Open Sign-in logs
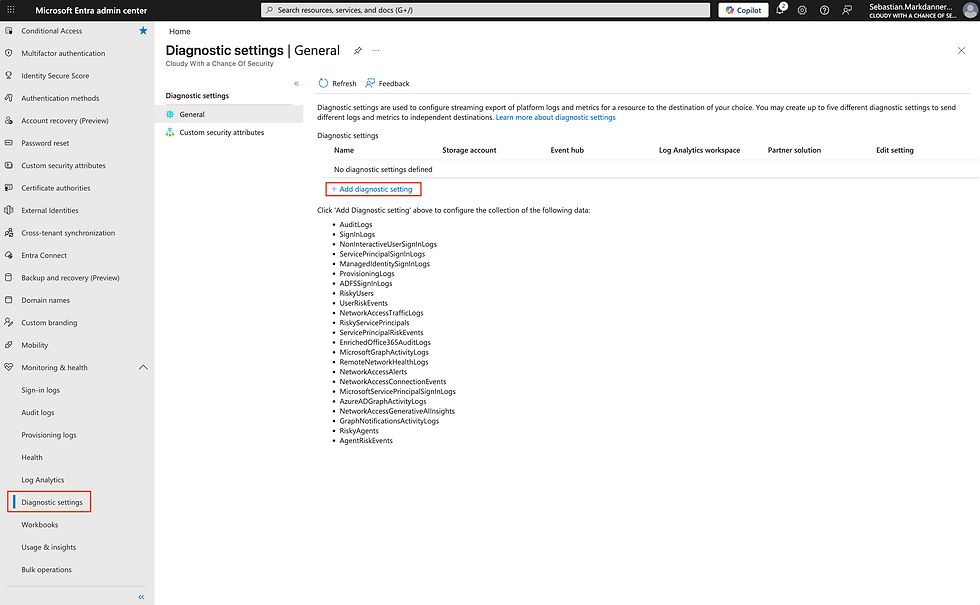 (41, 391)
